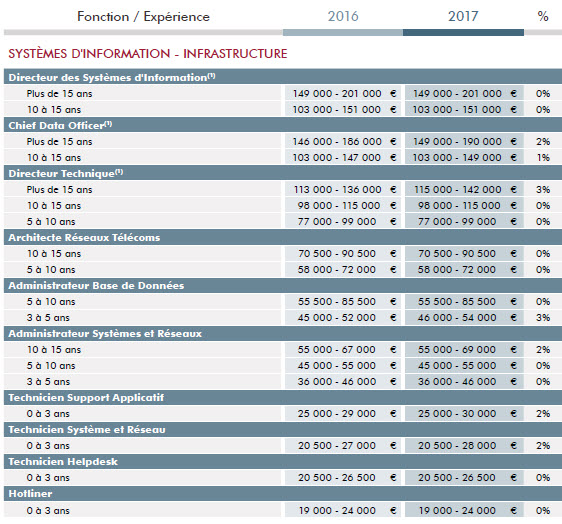Click the 113 000 - 136 000 salary cell

click(344, 190)
